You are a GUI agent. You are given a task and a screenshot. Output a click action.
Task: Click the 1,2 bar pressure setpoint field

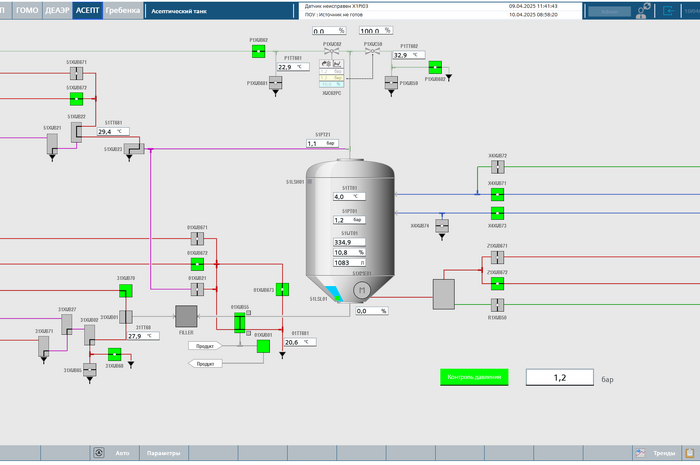(559, 377)
